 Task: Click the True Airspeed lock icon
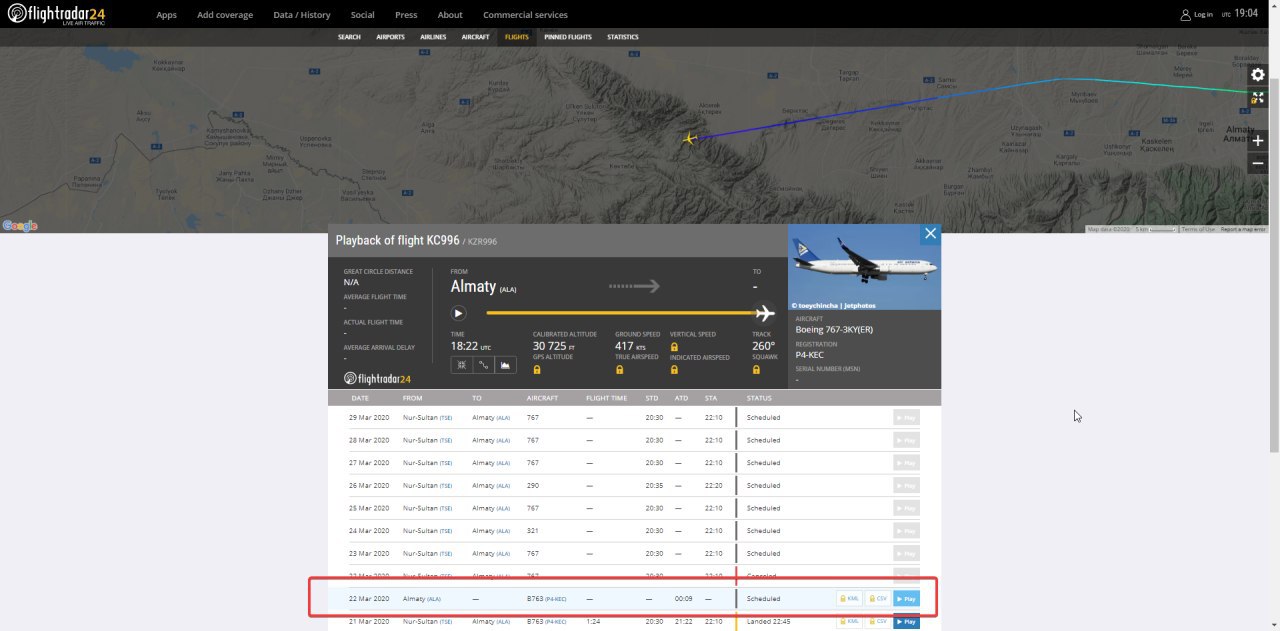tap(619, 369)
